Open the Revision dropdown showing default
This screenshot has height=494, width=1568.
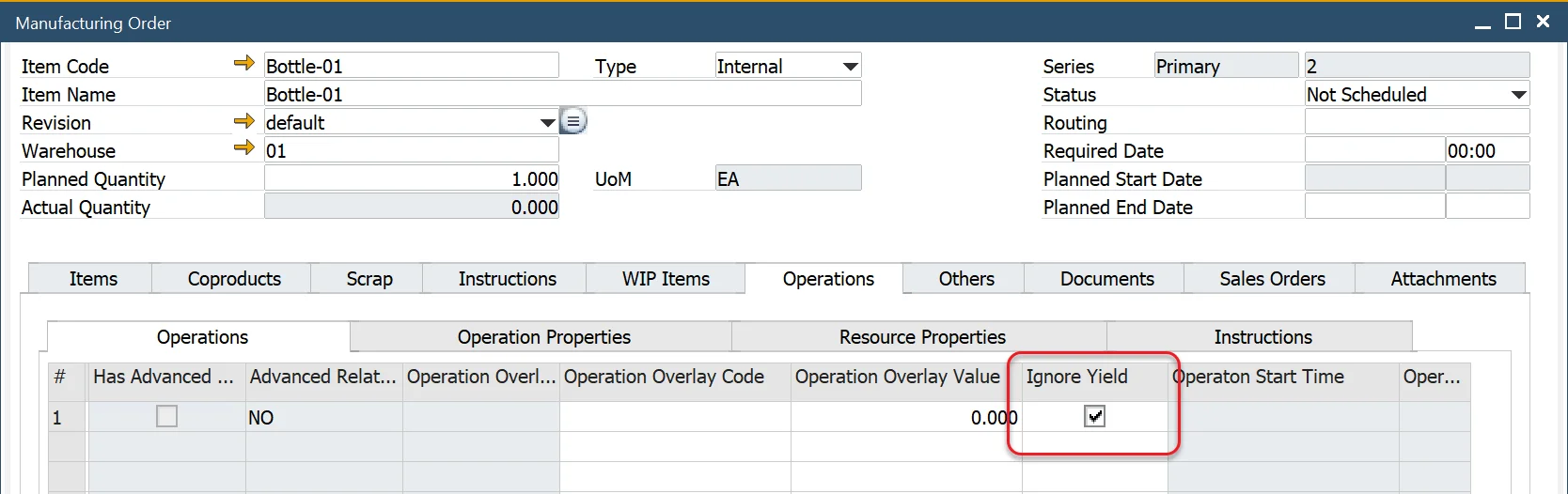click(547, 123)
